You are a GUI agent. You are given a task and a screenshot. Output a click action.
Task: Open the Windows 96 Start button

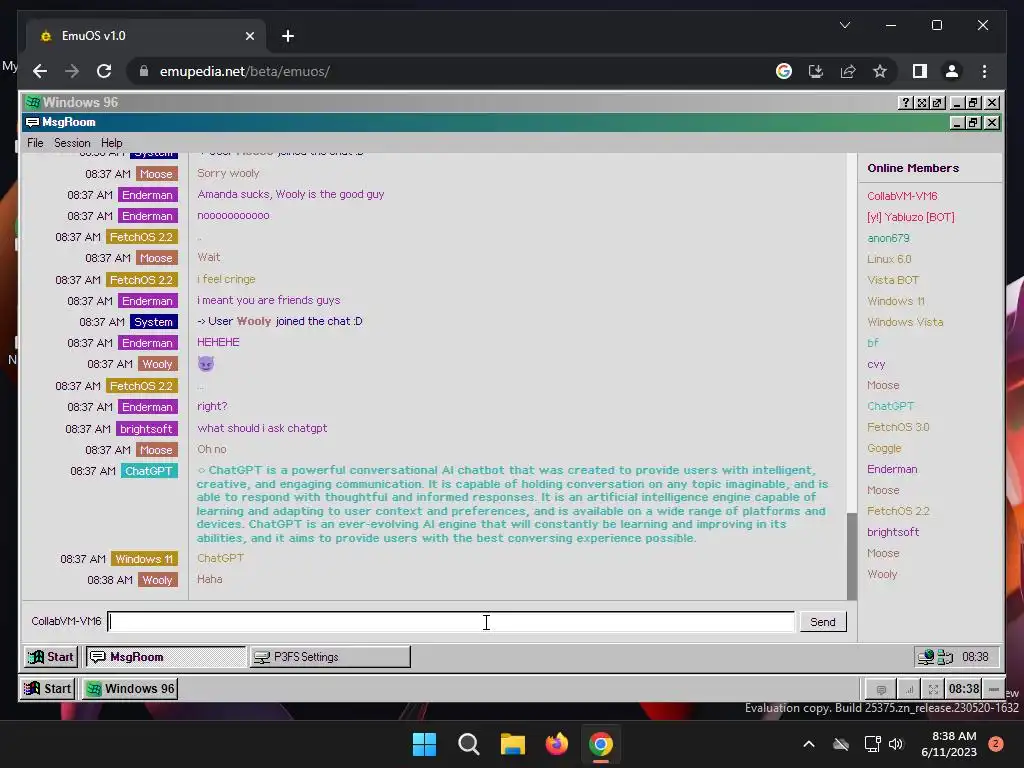point(52,657)
